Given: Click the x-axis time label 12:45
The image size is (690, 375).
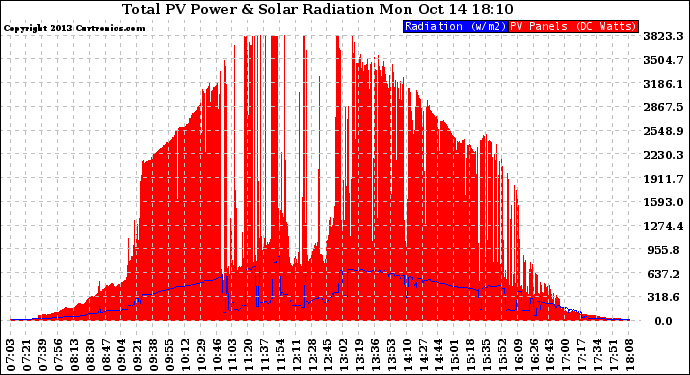Looking at the screenshot, I should point(328,355).
